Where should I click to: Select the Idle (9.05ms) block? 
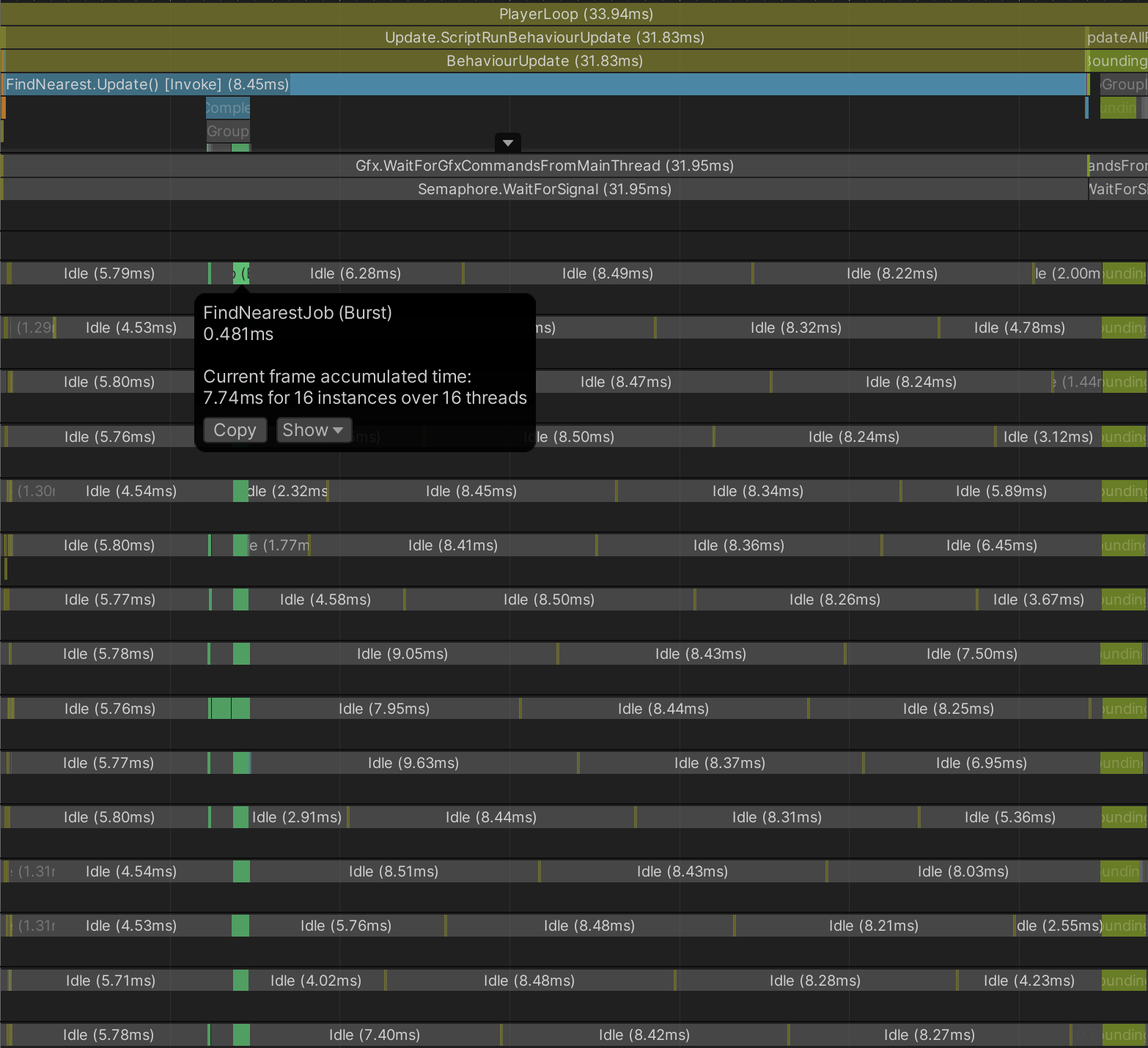[402, 654]
